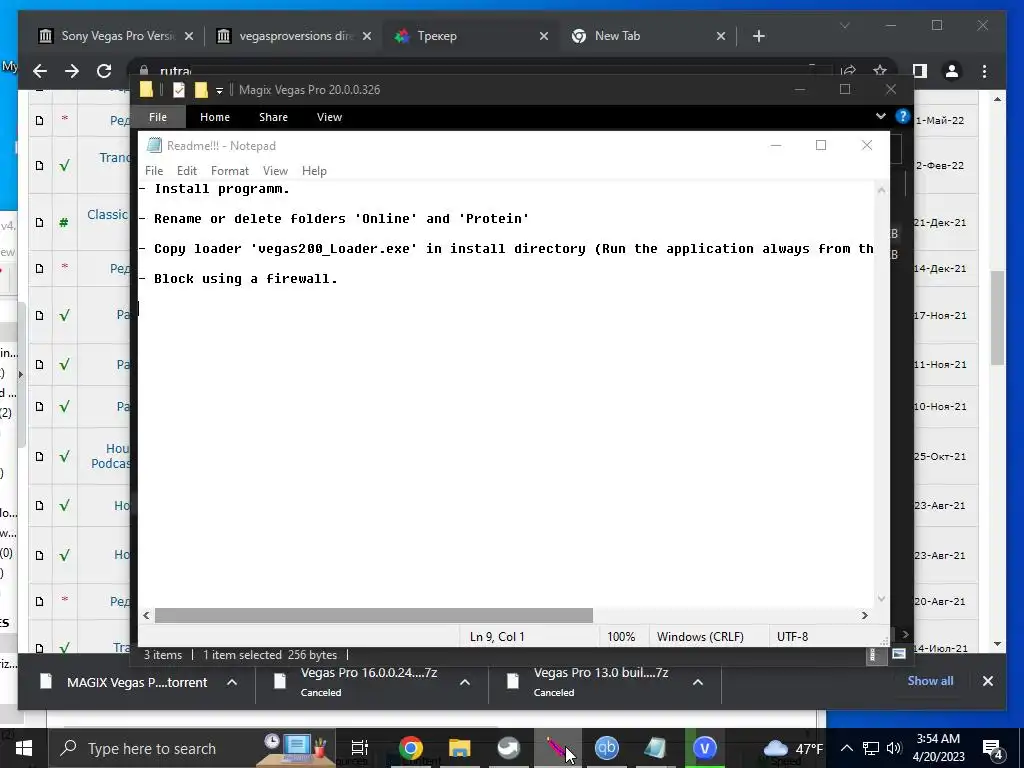
Task: Click the New folder quick access icon
Action: [x=201, y=89]
